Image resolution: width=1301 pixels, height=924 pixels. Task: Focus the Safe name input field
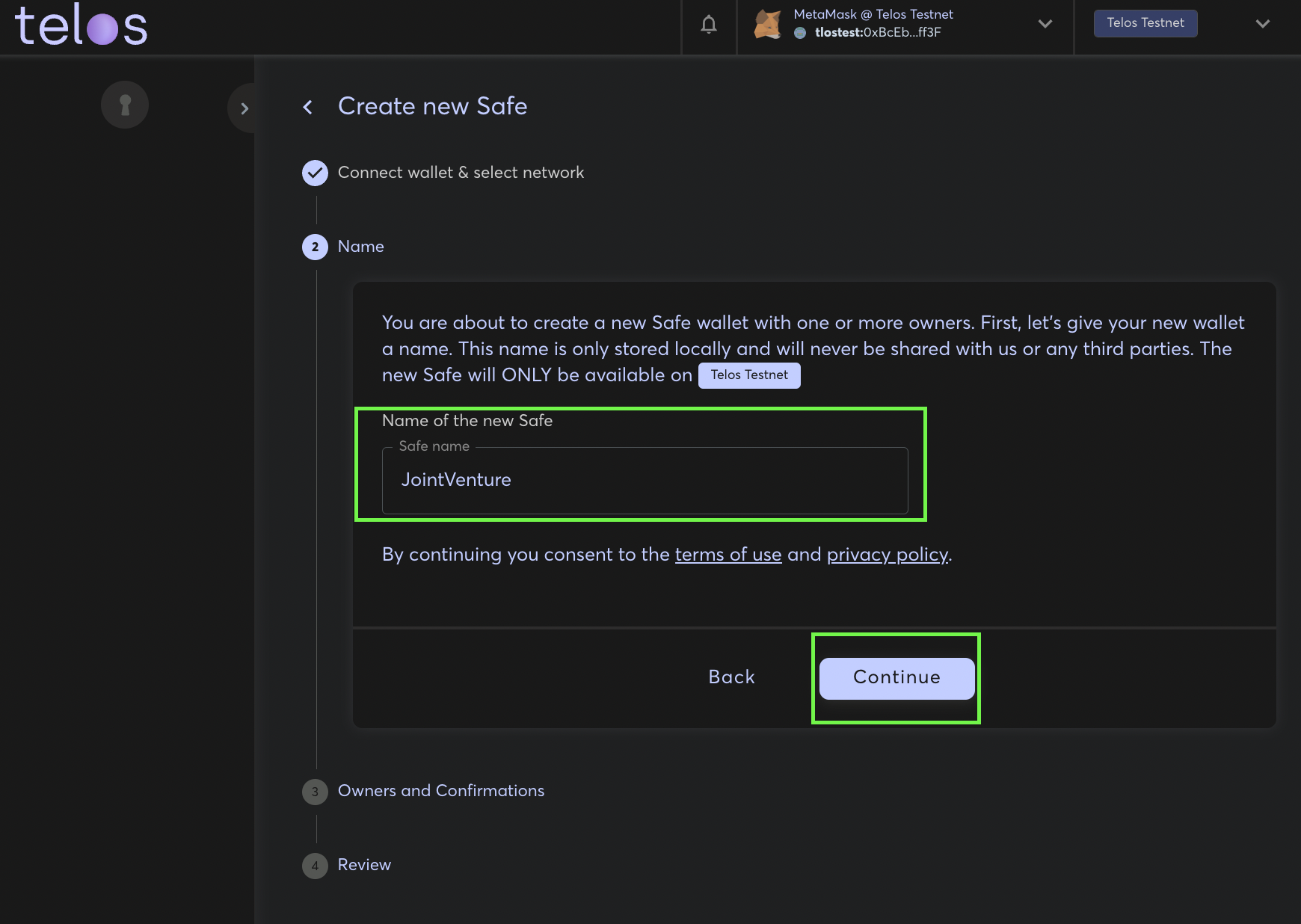pyautogui.click(x=645, y=481)
